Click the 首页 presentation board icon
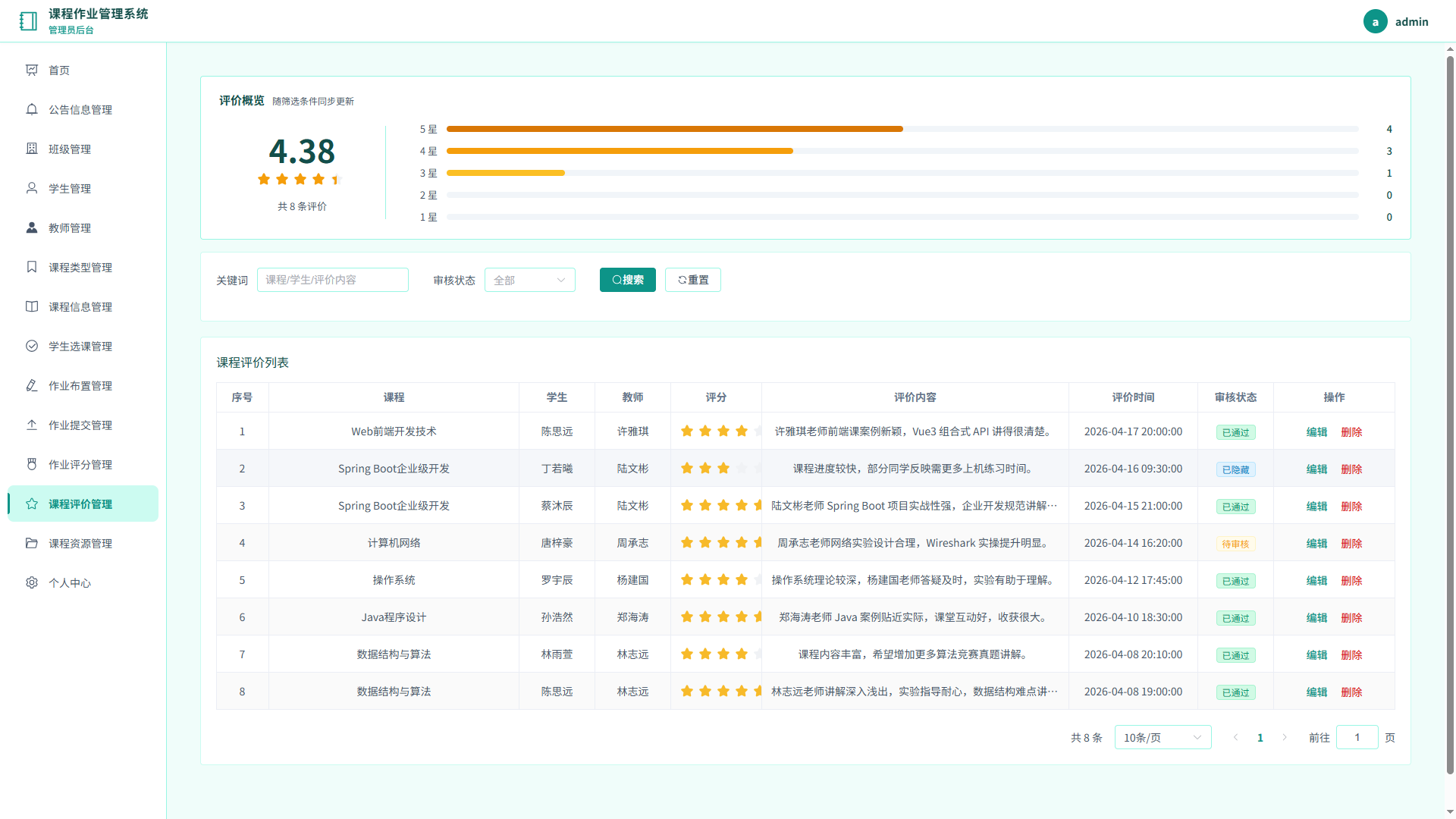 pyautogui.click(x=32, y=70)
